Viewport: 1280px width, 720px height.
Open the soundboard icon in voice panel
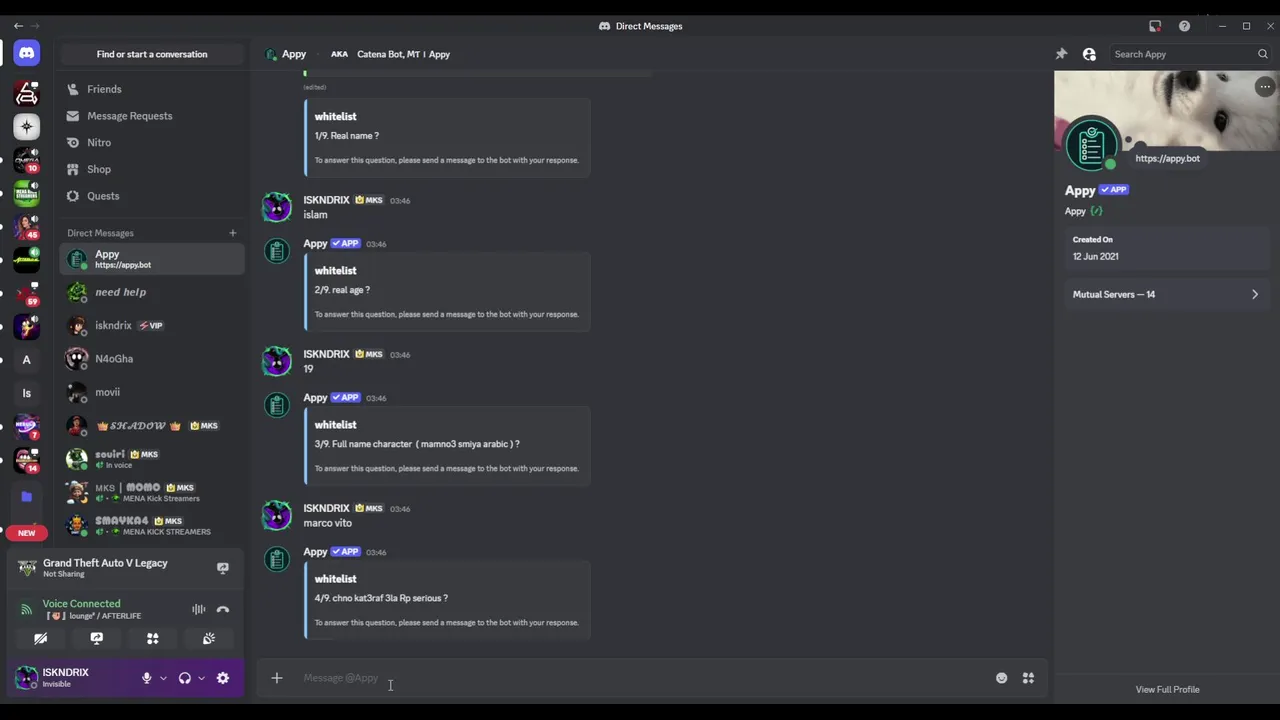tap(209, 638)
